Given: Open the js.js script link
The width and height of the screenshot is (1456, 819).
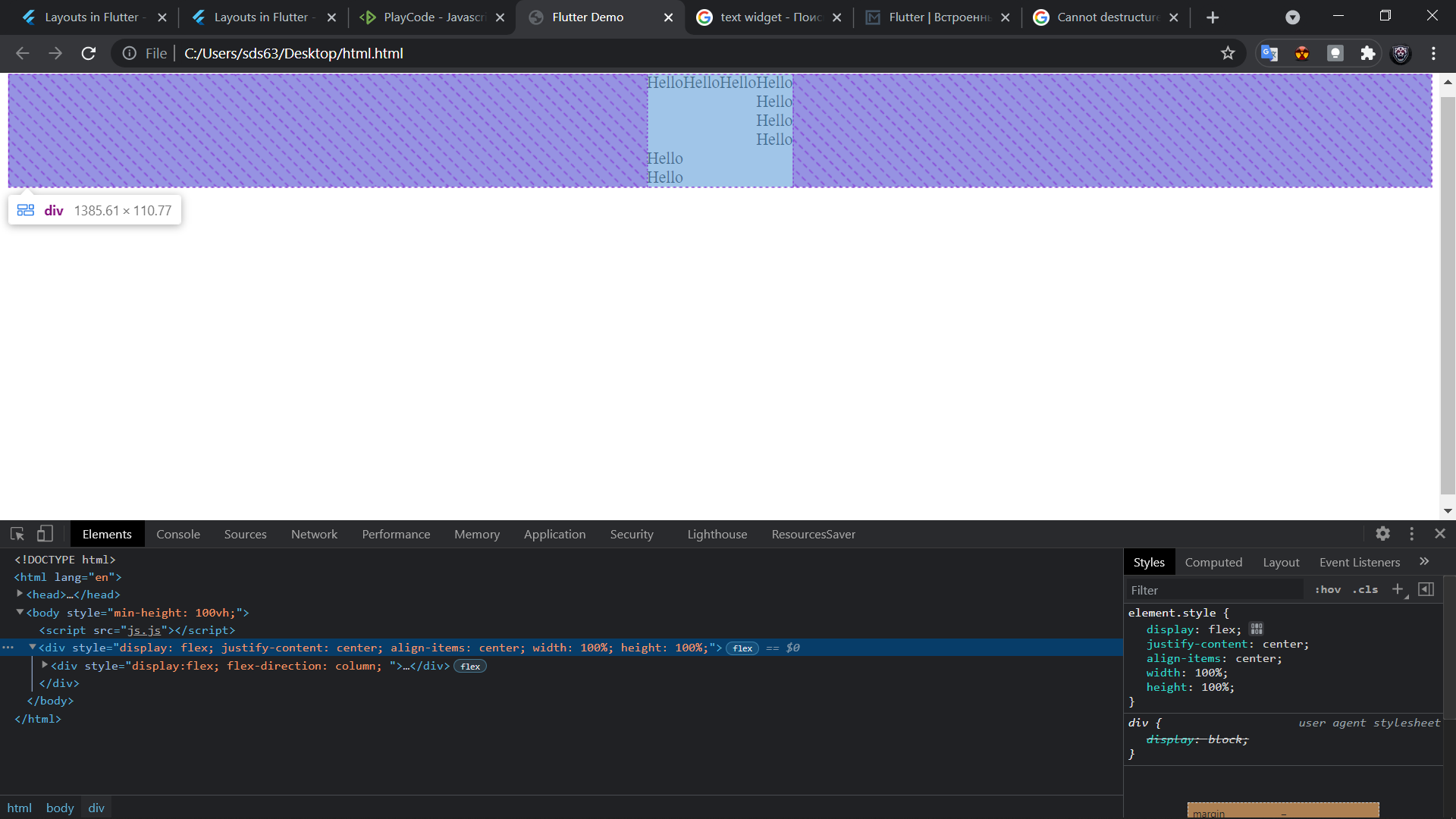Looking at the screenshot, I should [x=144, y=630].
